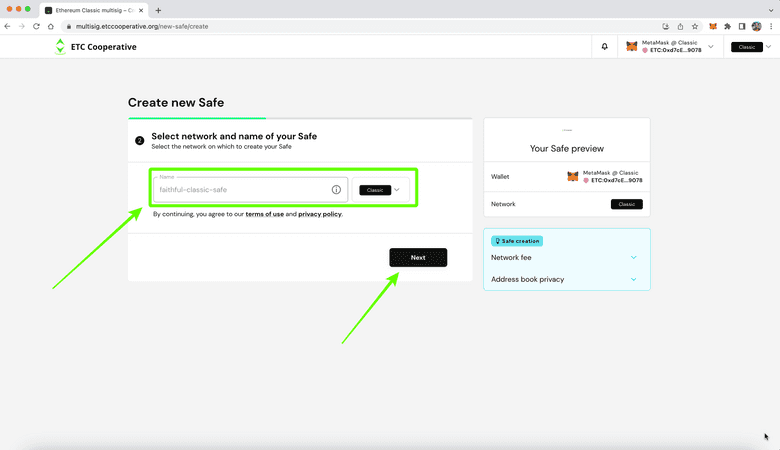The image size is (780, 450).
Task: Click into the Safe Name input field
Action: pyautogui.click(x=240, y=189)
